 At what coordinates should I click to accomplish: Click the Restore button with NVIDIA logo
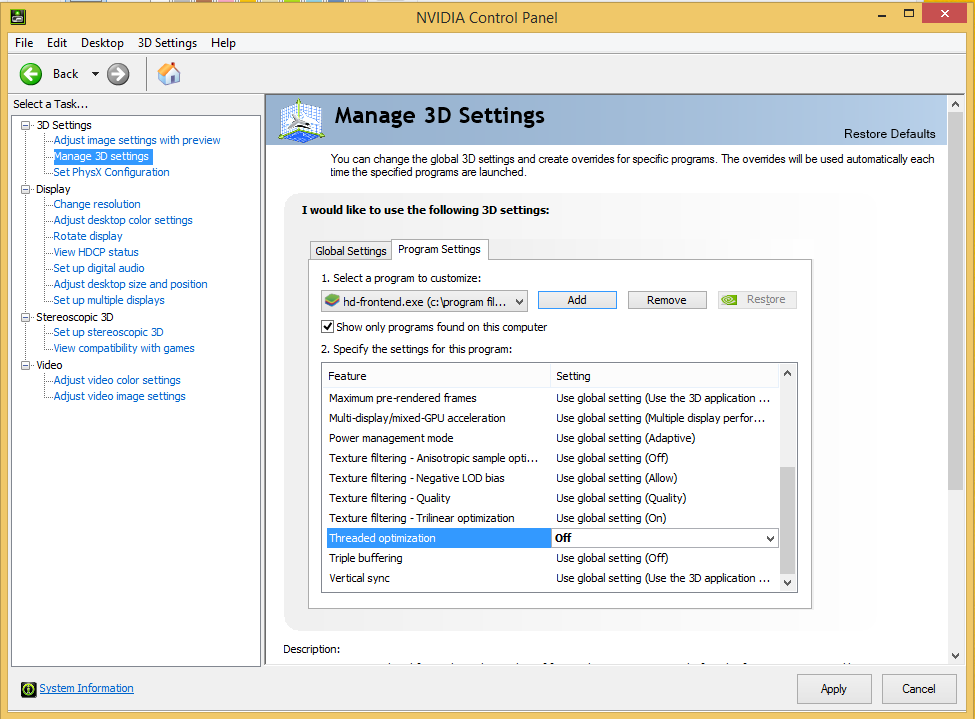[x=757, y=300]
